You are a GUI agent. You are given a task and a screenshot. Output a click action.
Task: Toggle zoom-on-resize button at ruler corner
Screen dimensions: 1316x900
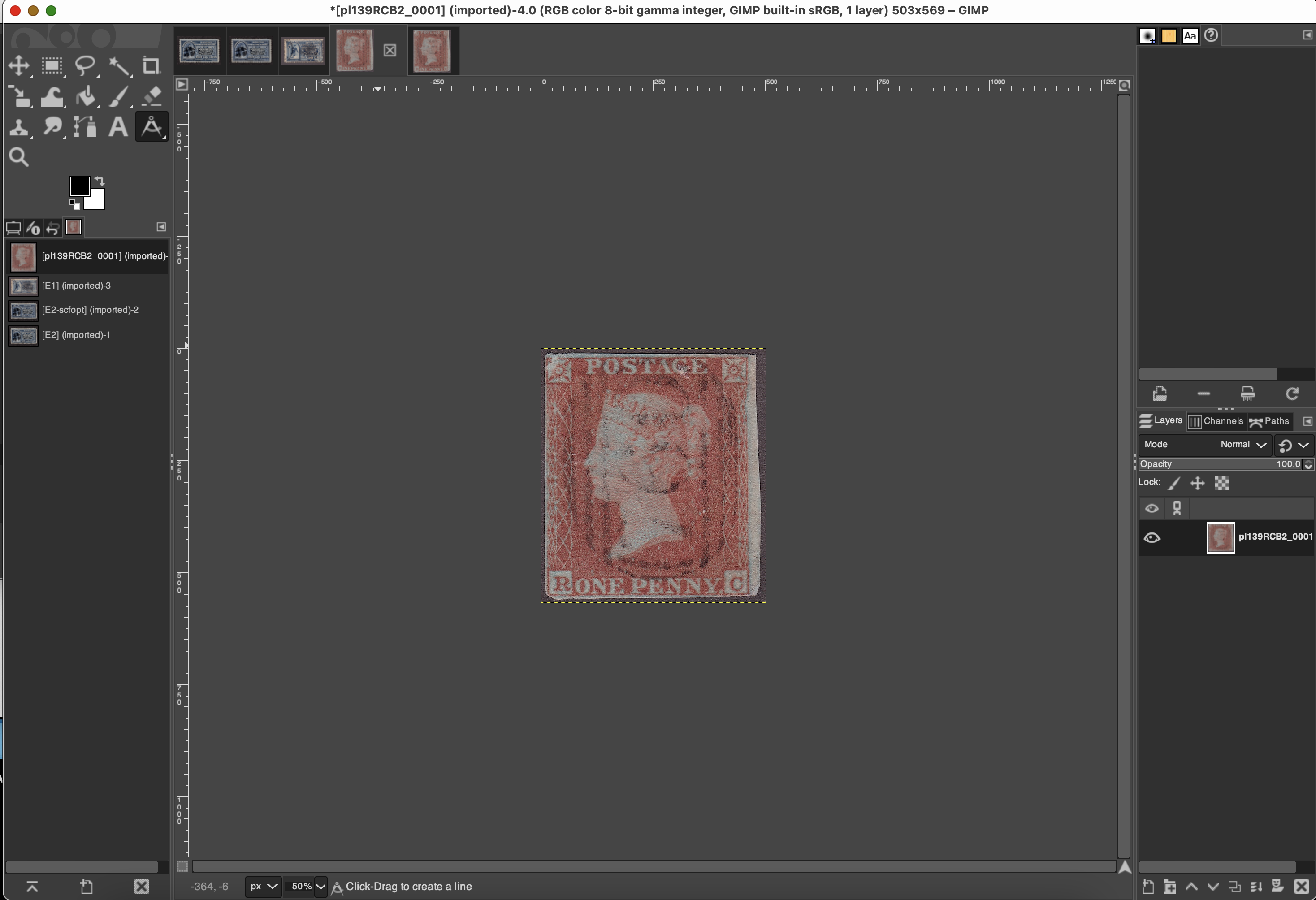tap(1125, 85)
